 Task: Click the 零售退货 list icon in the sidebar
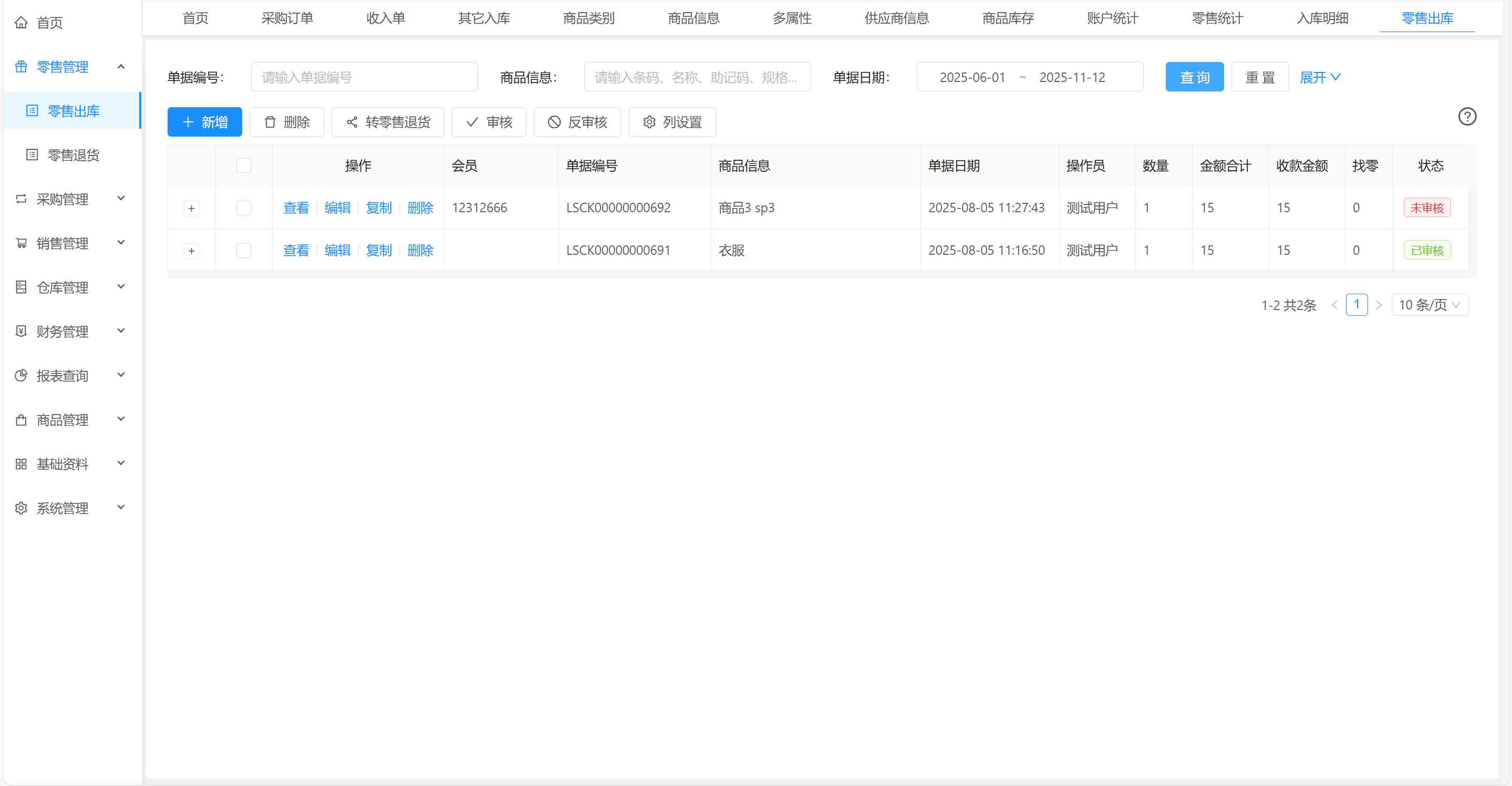coord(32,155)
